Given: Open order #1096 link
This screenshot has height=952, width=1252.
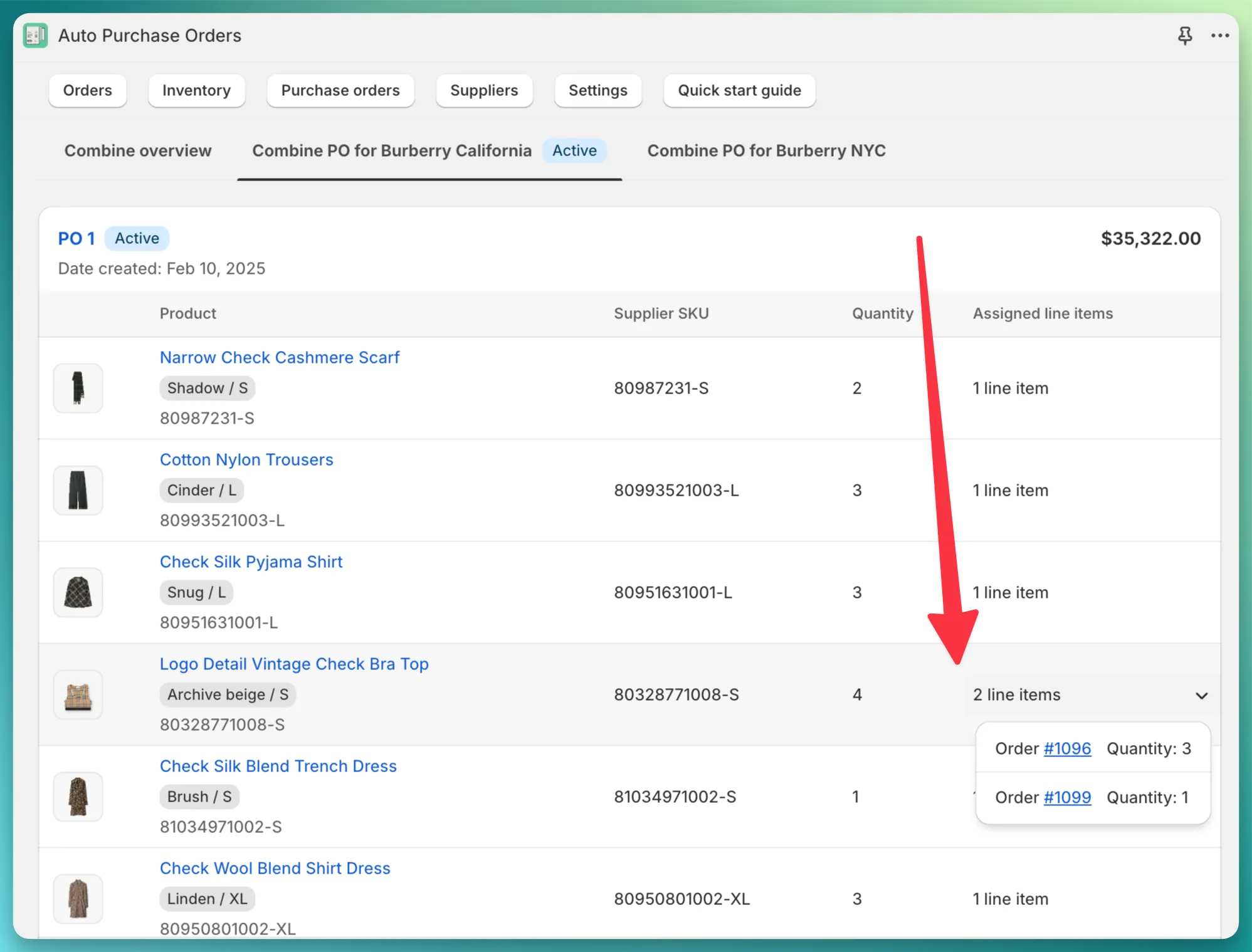Looking at the screenshot, I should click(x=1067, y=748).
